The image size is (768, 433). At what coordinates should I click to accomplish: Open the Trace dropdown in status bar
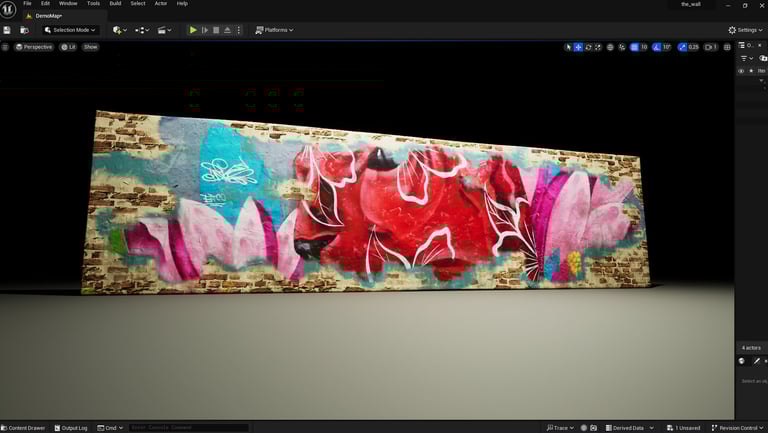pyautogui.click(x=560, y=428)
